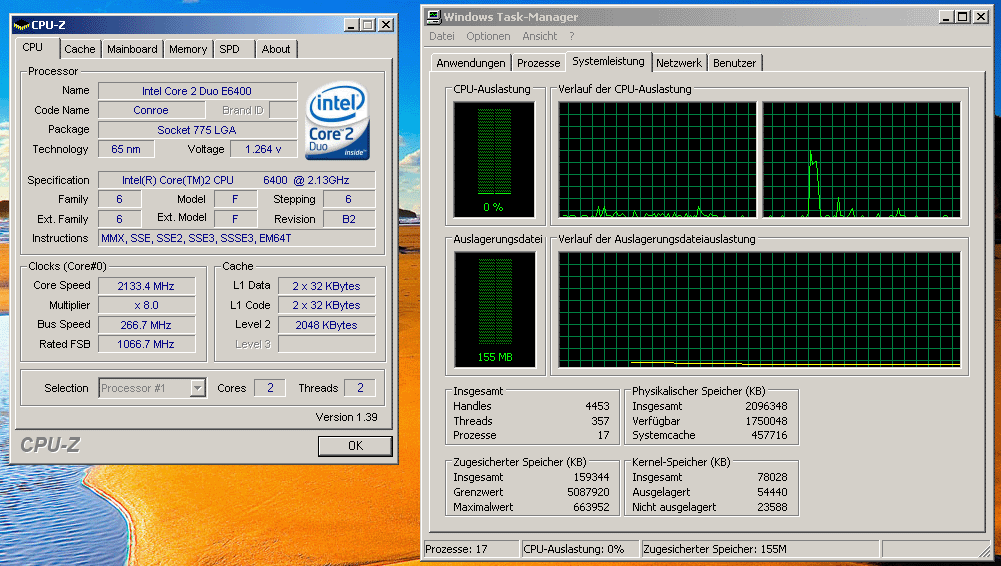Click the Rated FSB value 1066.7 MHz
Viewport: 1001px width, 566px height.
point(146,345)
